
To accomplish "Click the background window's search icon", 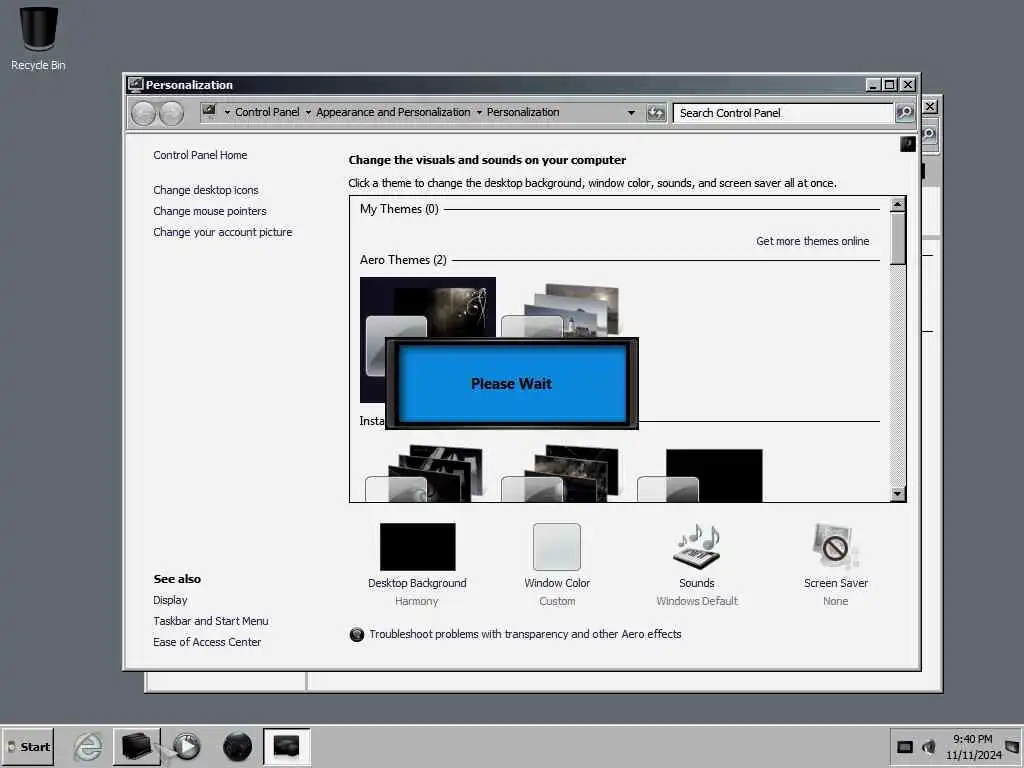I will point(929,135).
